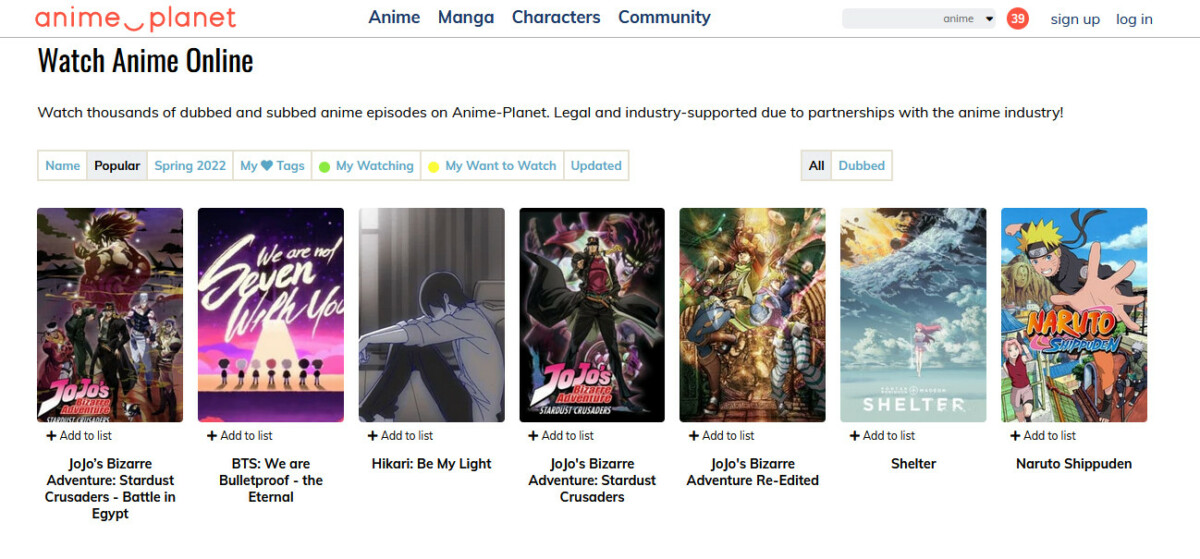Click the log in link

pos(1134,19)
